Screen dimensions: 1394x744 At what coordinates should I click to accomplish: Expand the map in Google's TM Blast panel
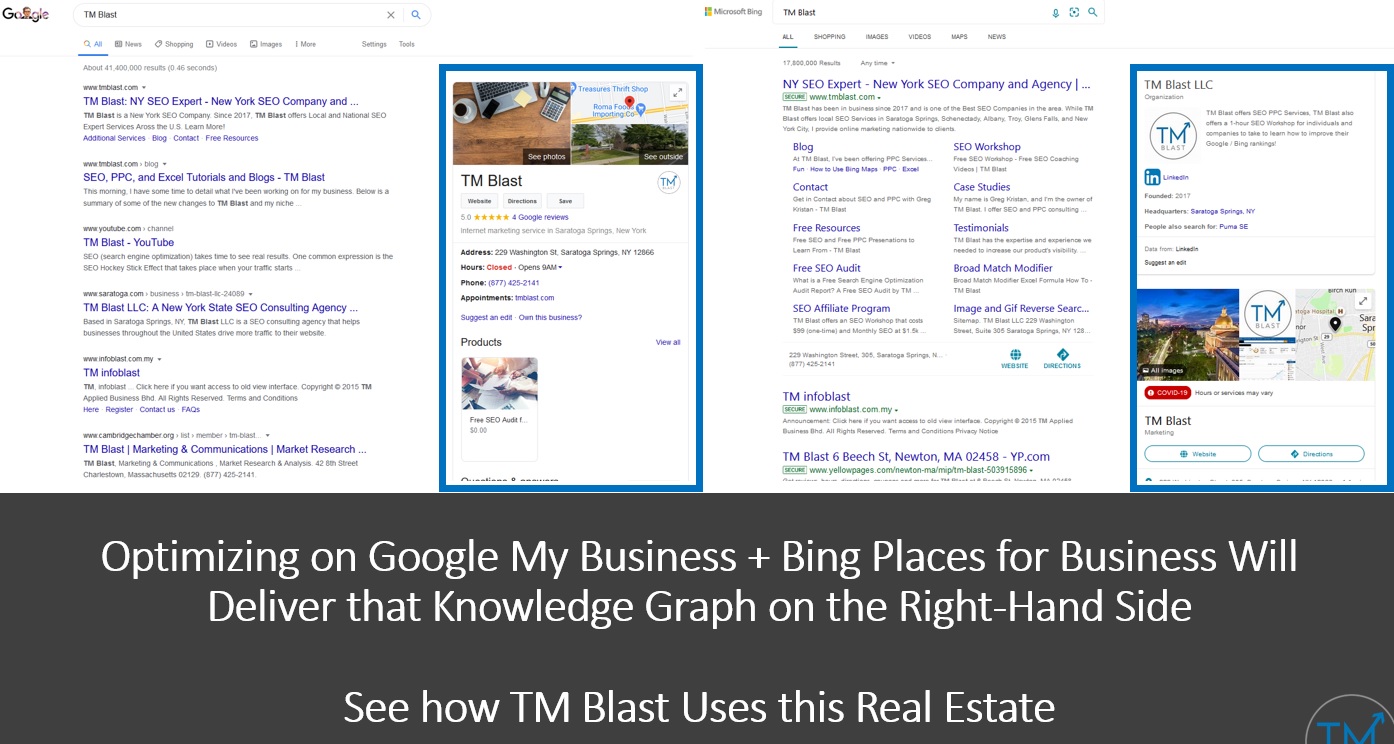coord(678,92)
